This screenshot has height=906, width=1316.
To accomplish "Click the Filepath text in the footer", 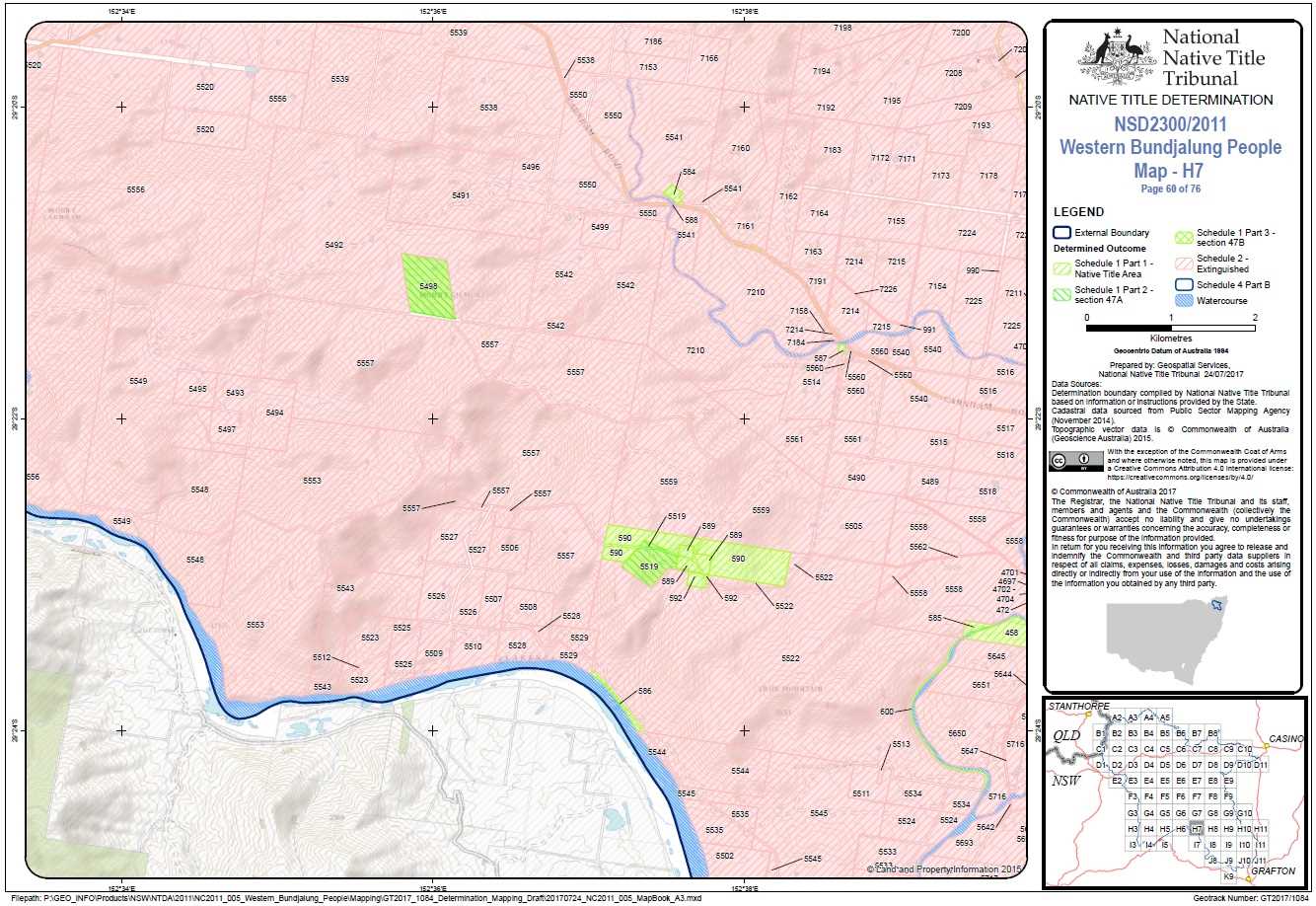I will click(x=354, y=899).
